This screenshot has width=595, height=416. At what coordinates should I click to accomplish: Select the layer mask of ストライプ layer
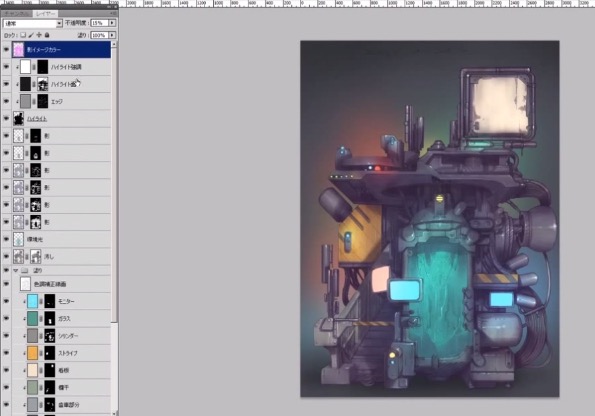click(50, 353)
